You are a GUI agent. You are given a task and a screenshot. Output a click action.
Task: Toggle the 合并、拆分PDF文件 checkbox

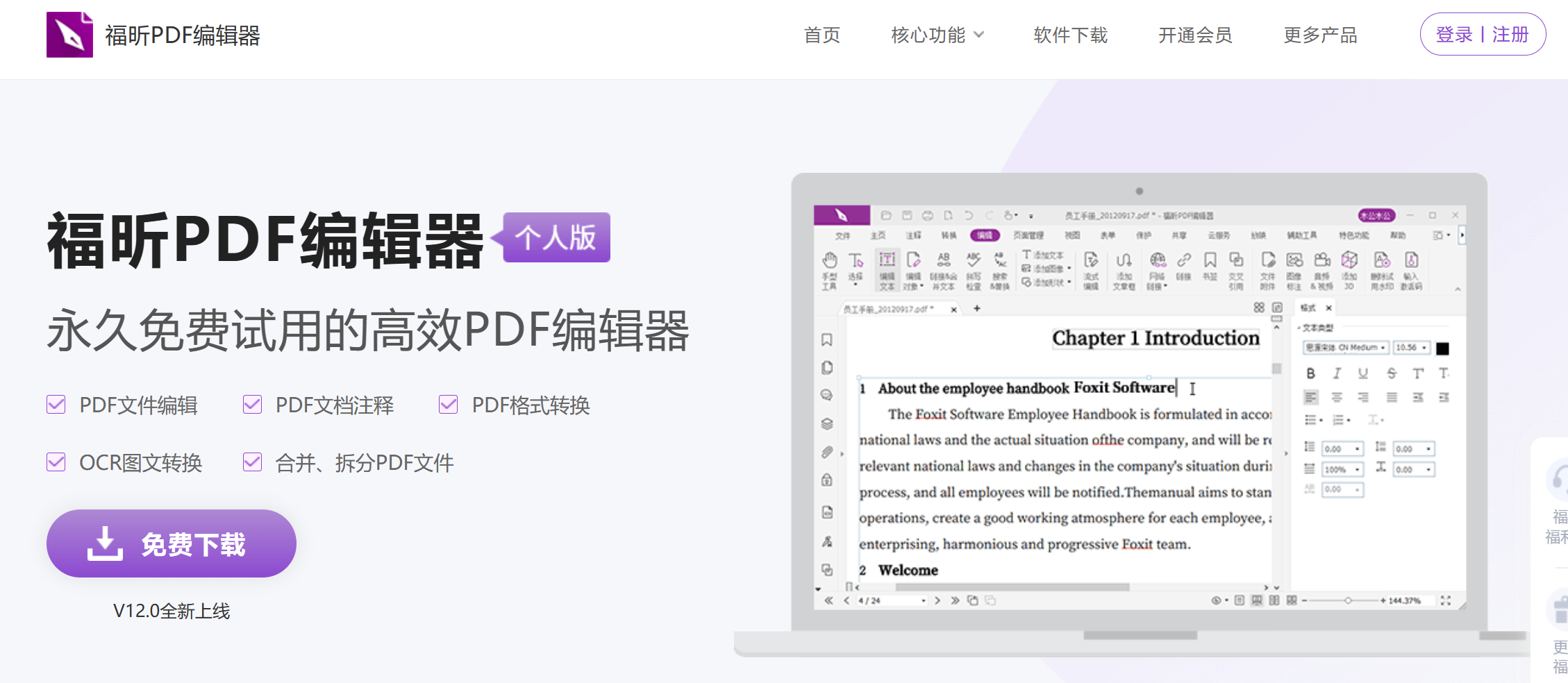click(253, 462)
